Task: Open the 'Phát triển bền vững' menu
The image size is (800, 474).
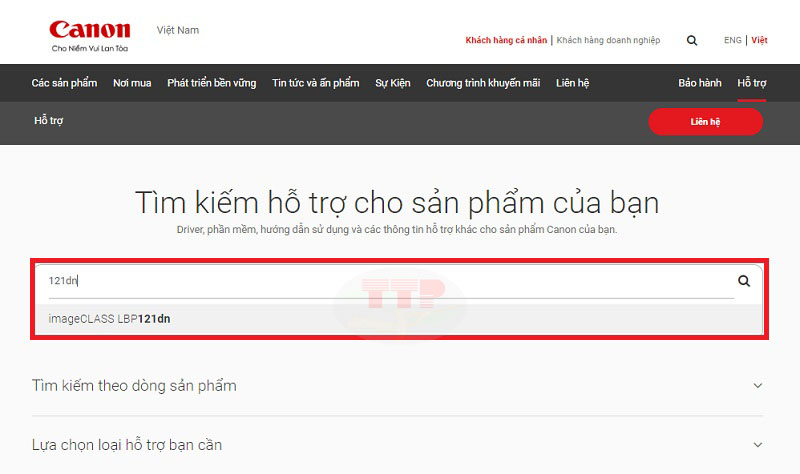Action: [212, 83]
